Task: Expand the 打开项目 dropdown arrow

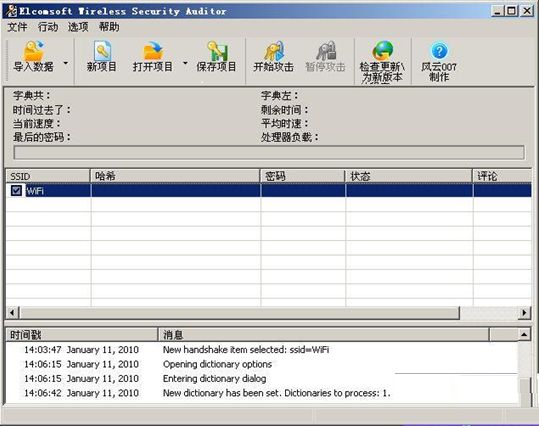Action: pyautogui.click(x=185, y=63)
